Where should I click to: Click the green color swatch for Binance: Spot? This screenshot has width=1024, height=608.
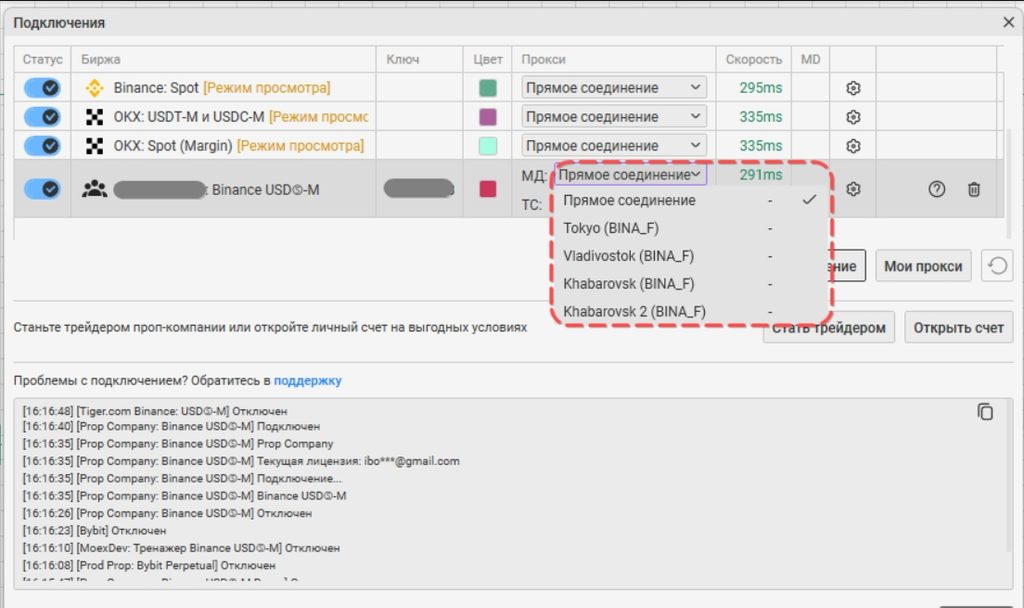point(488,88)
